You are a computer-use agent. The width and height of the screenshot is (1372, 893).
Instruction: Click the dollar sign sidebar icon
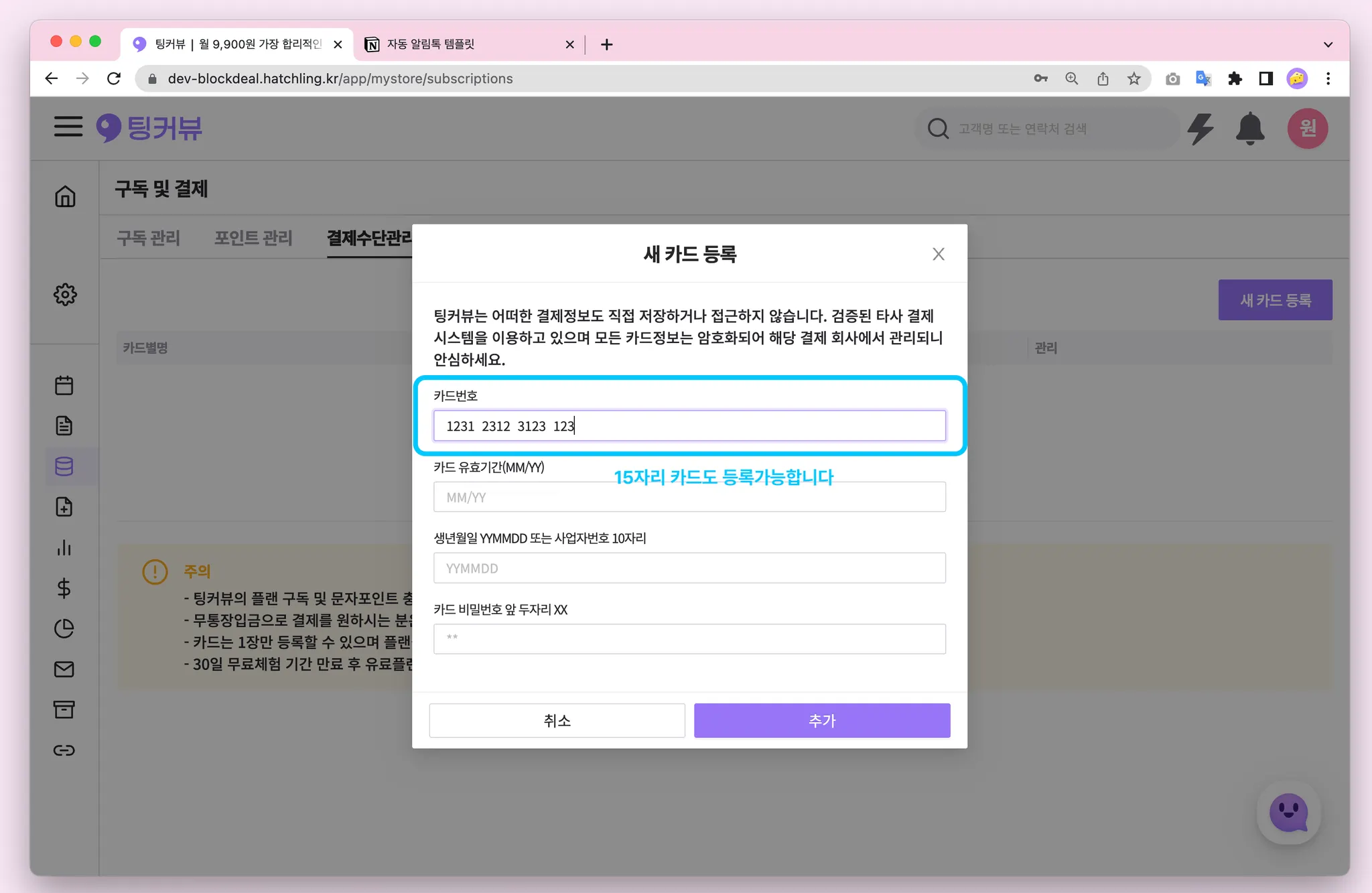pos(64,588)
